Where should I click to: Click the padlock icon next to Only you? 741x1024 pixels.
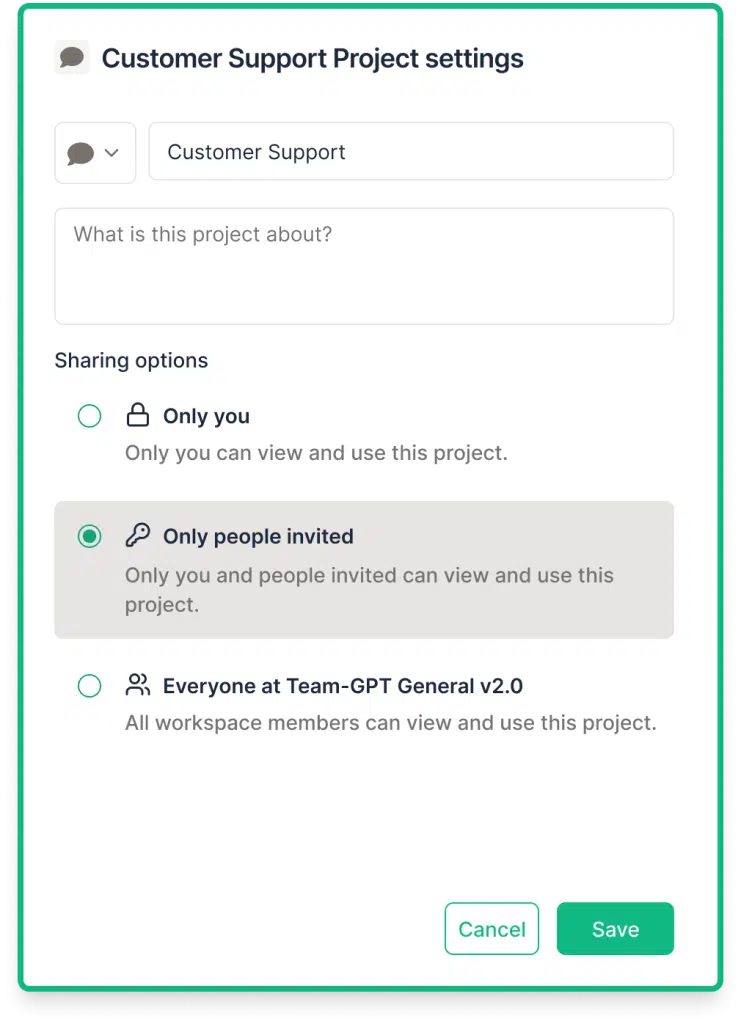138,415
